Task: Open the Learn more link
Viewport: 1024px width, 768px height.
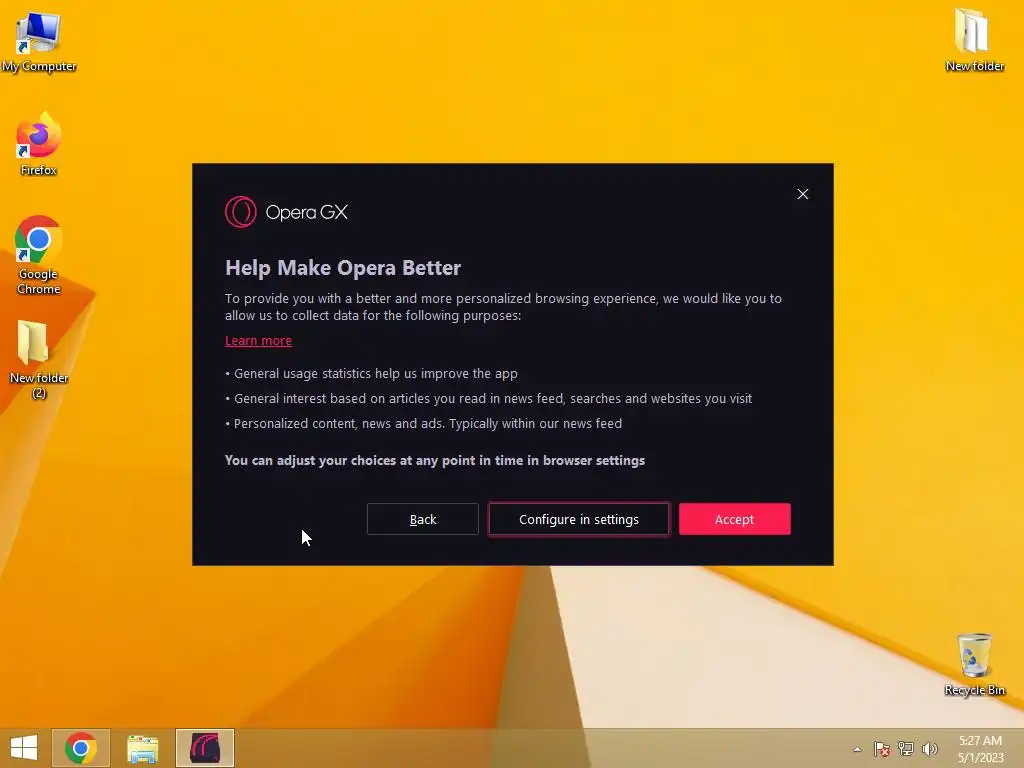Action: coord(259,340)
